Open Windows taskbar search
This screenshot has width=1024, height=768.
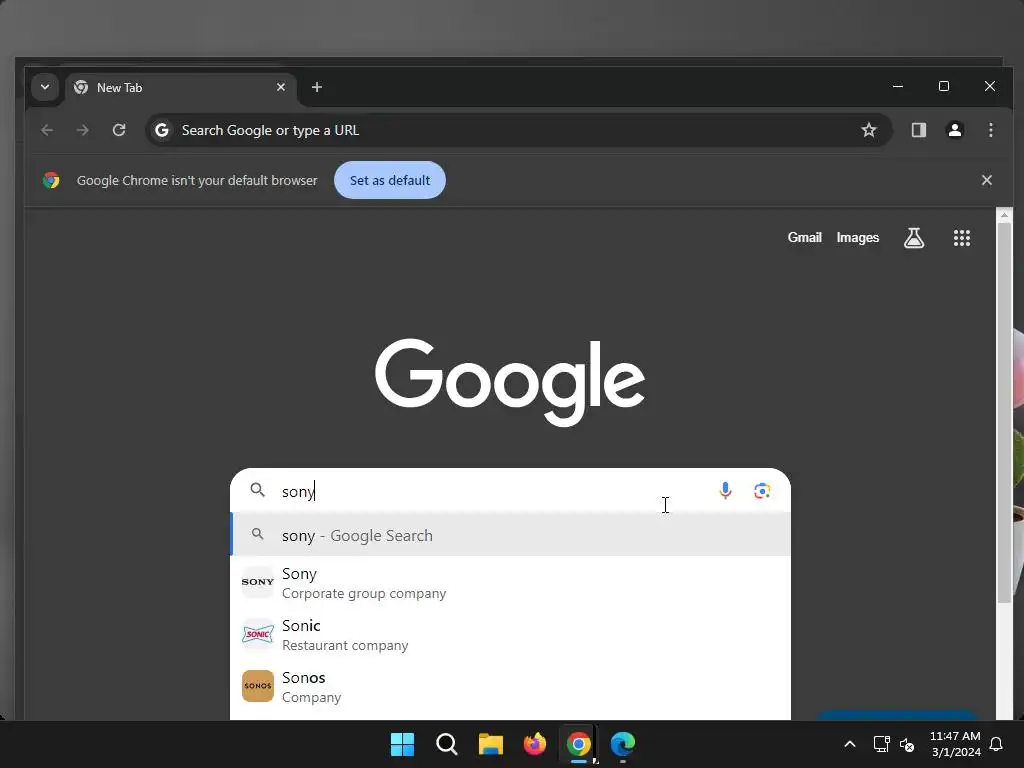[x=447, y=744]
